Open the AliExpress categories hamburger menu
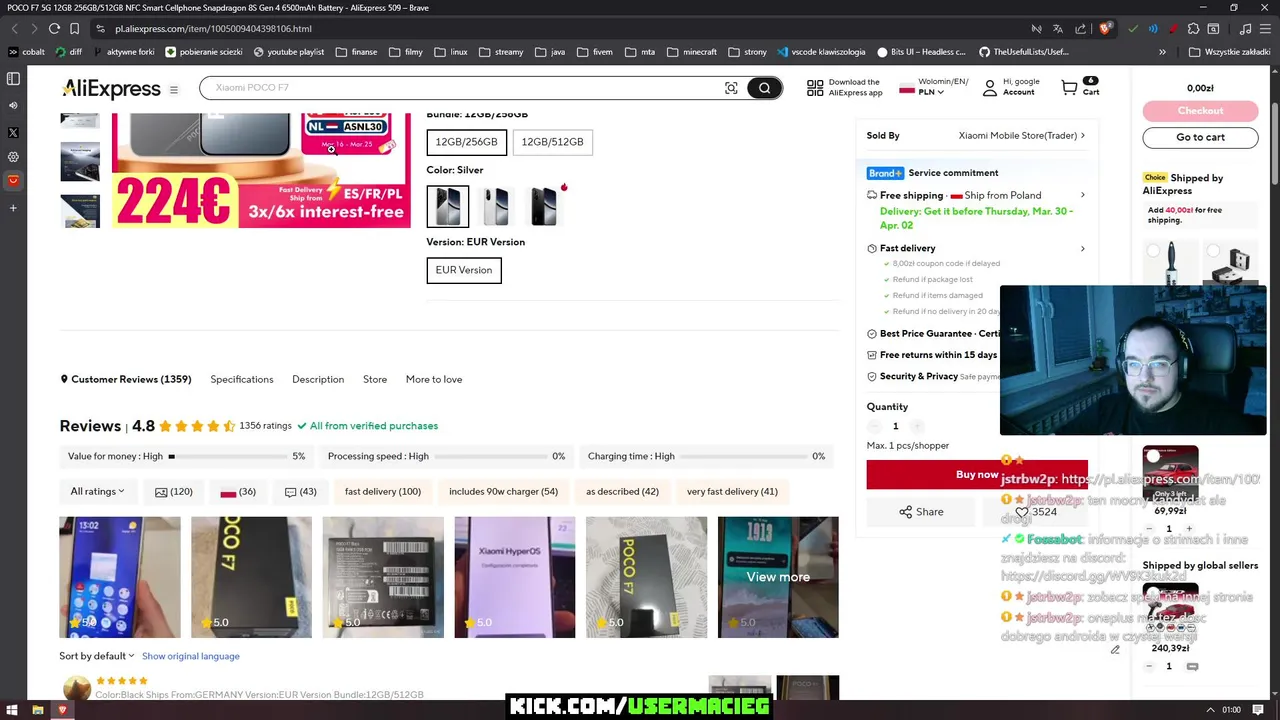Screen dimensions: 1280x720 coord(174,89)
